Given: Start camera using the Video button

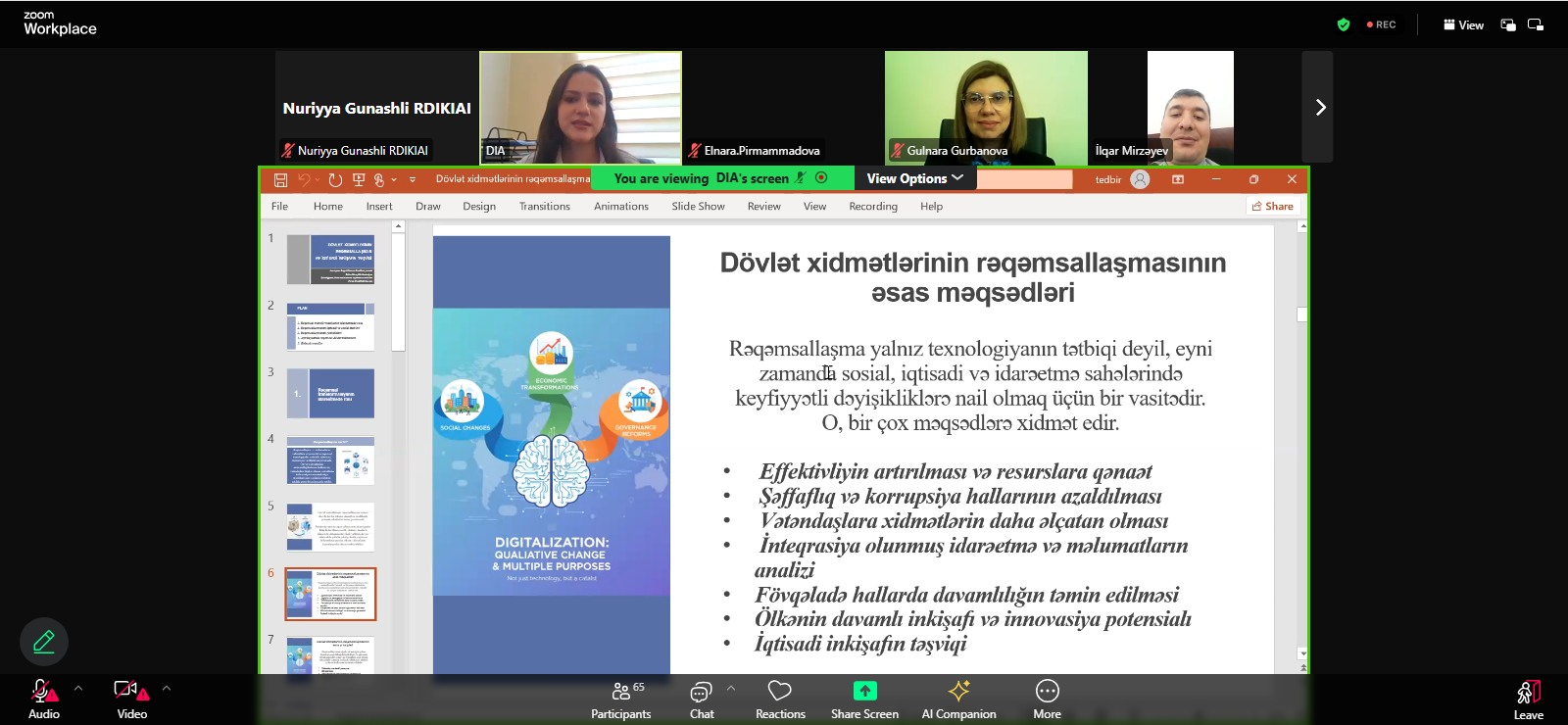Looking at the screenshot, I should (131, 700).
